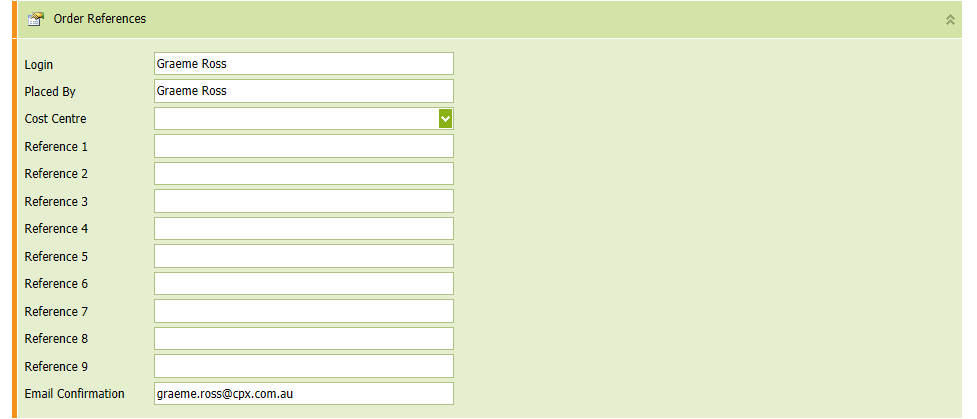Click into the Login field

pos(303,64)
